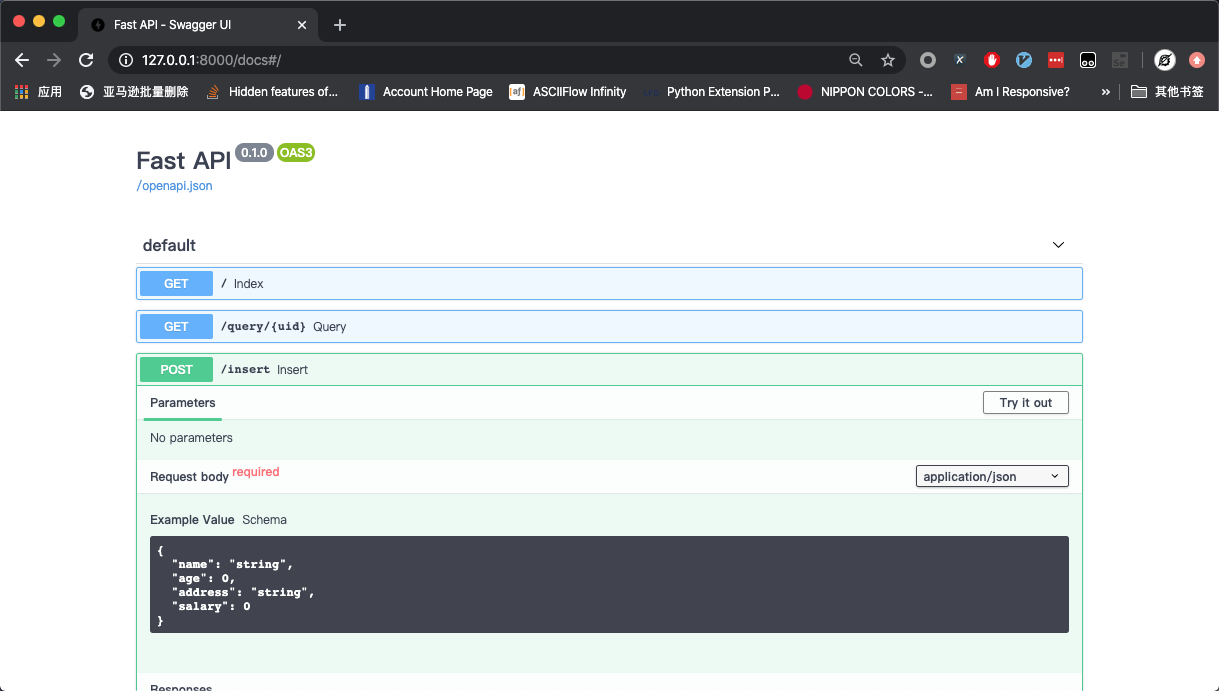
Task: Close the Fast API - Swagger UI tab
Action: pyautogui.click(x=302, y=25)
